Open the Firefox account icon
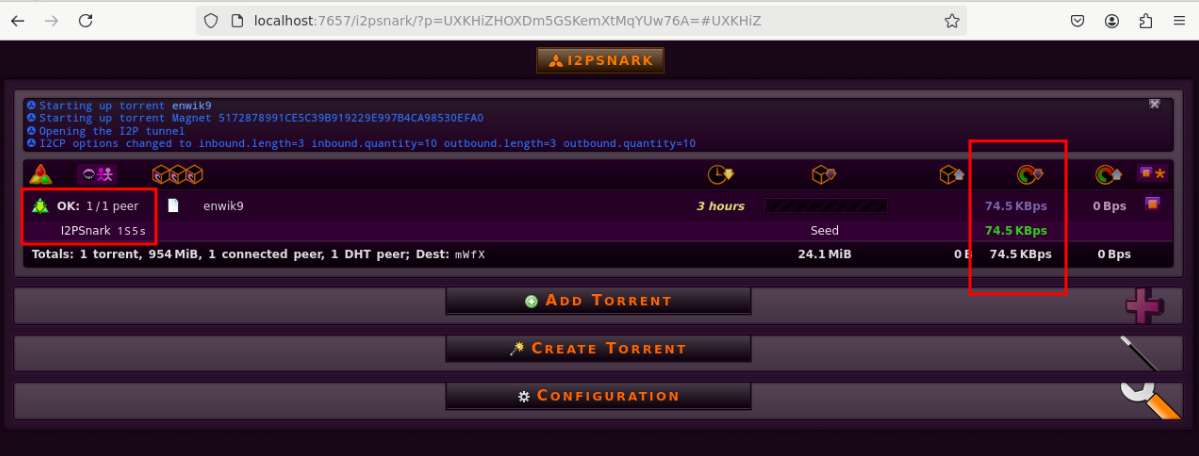This screenshot has height=456, width=1199. tap(1112, 21)
